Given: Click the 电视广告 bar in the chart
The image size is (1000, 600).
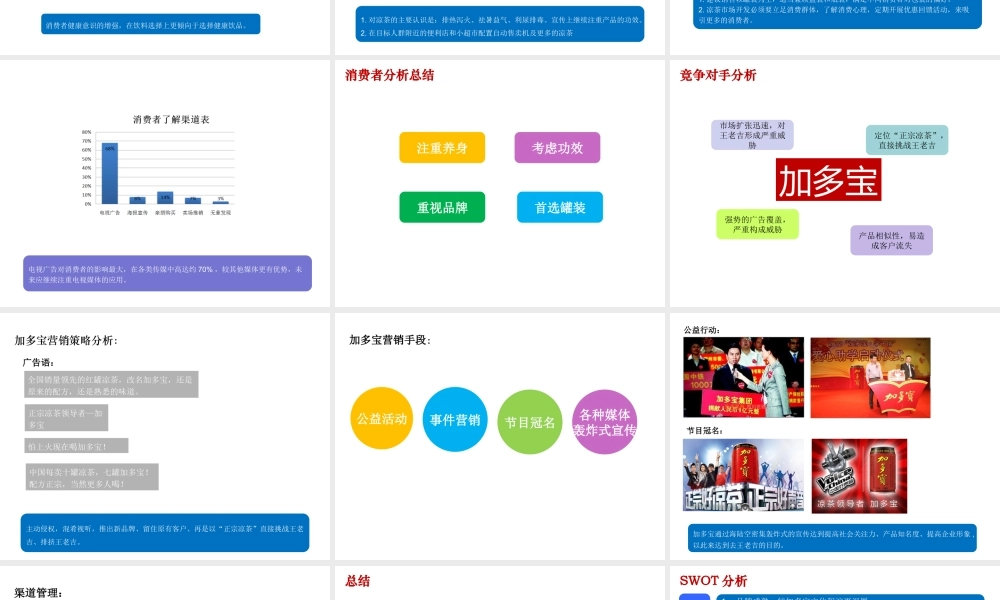Looking at the screenshot, I should coord(110,173).
